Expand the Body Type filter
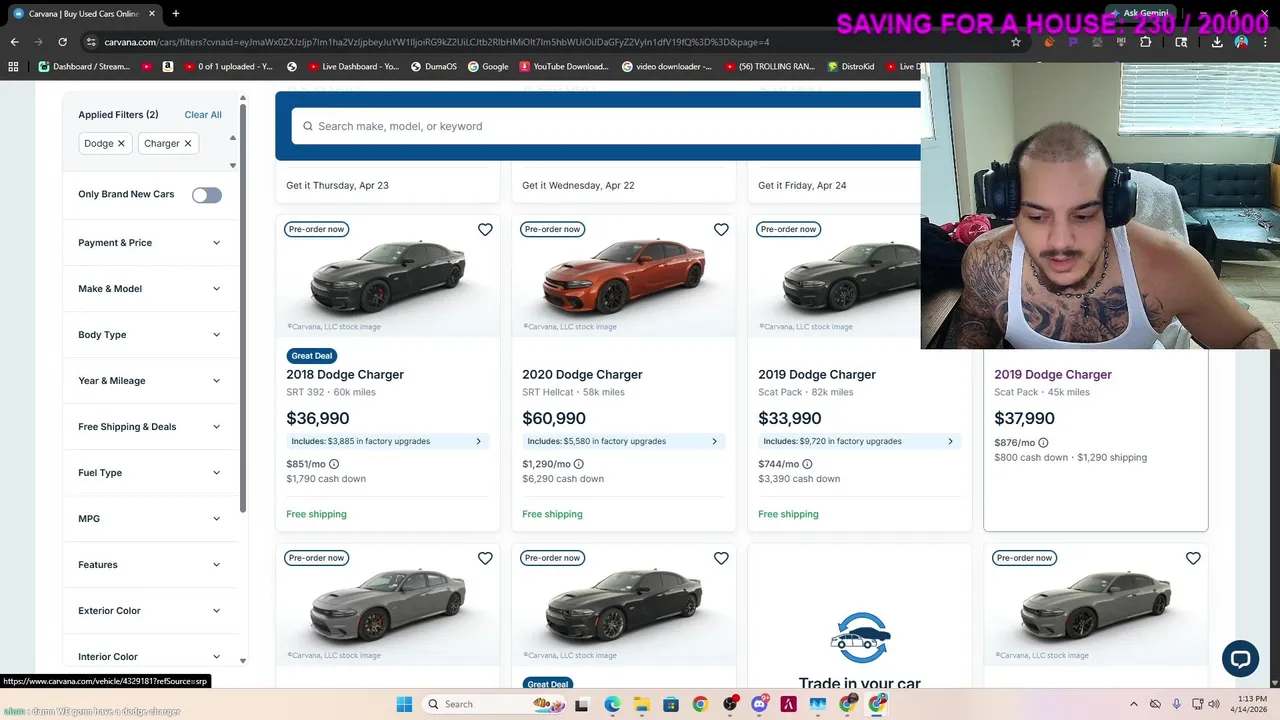The height and width of the screenshot is (720, 1280). [149, 335]
